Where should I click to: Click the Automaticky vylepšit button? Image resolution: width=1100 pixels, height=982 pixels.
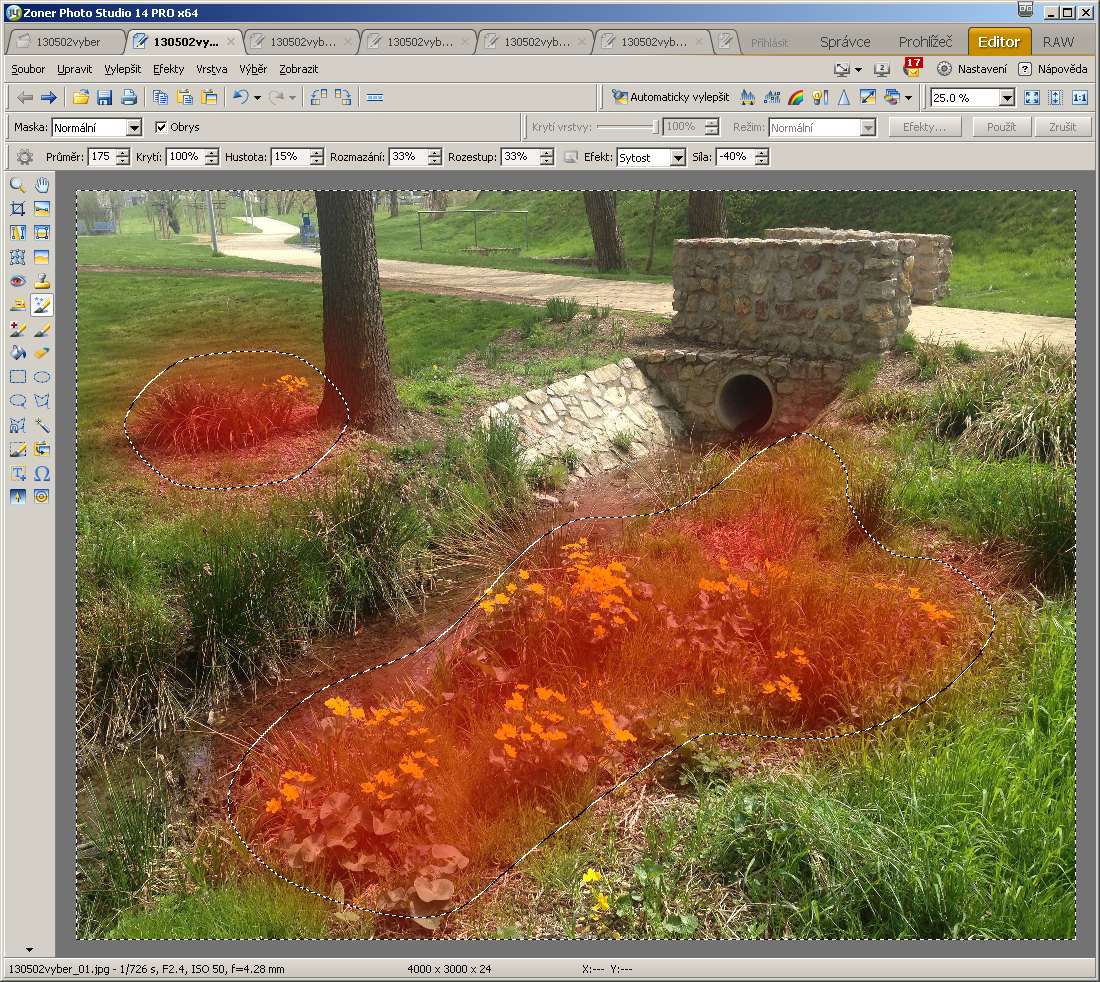tap(670, 97)
